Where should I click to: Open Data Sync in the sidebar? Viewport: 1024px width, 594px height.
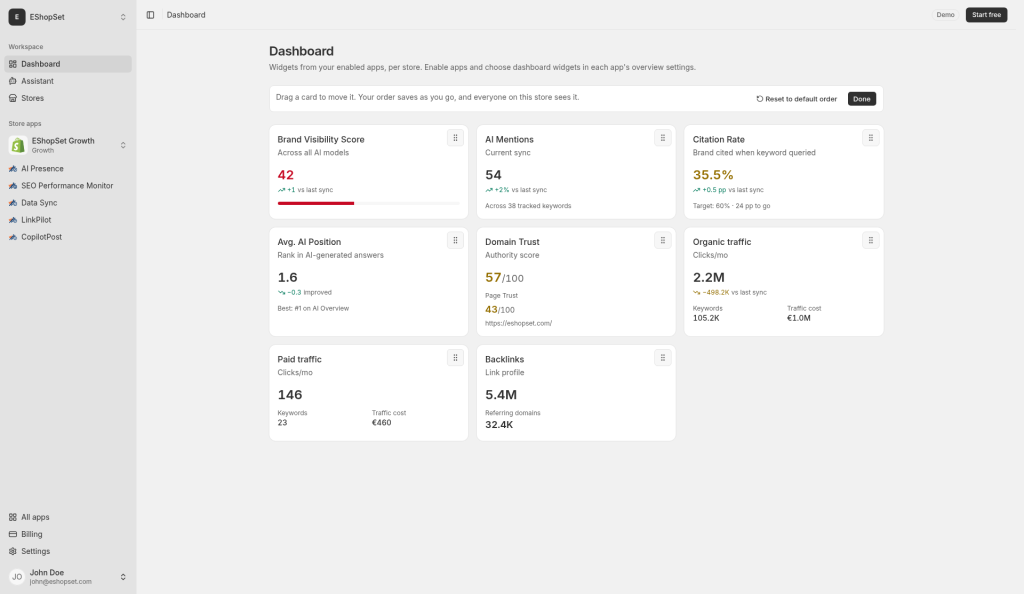point(68,203)
